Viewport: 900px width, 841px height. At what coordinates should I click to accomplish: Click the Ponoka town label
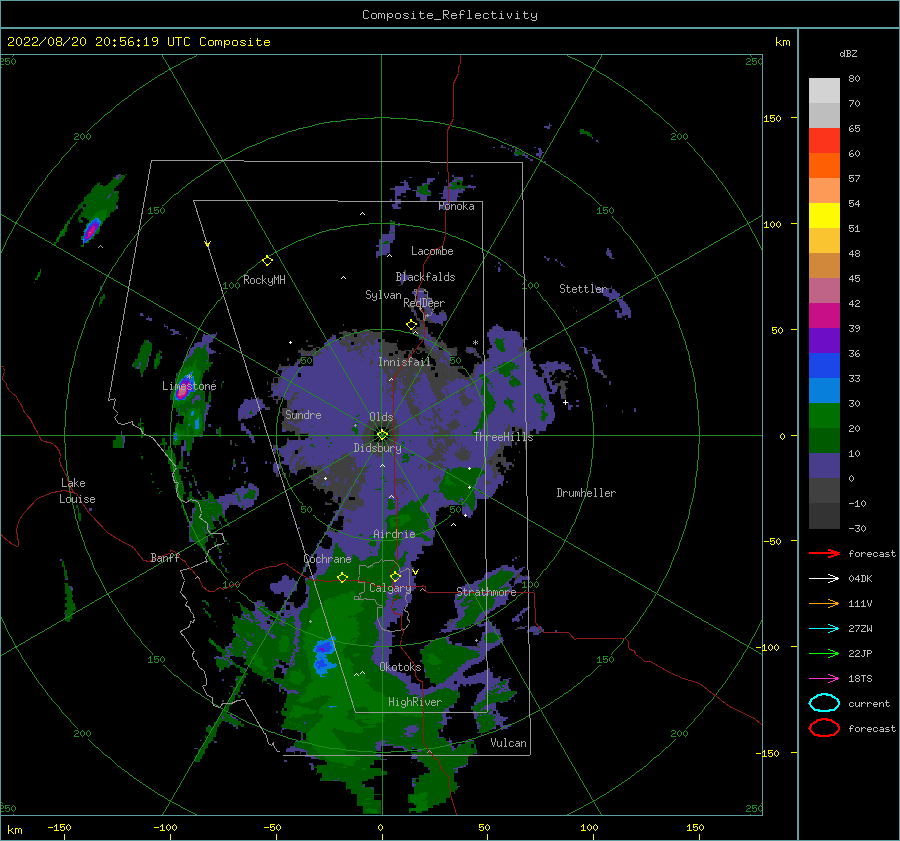(x=456, y=206)
